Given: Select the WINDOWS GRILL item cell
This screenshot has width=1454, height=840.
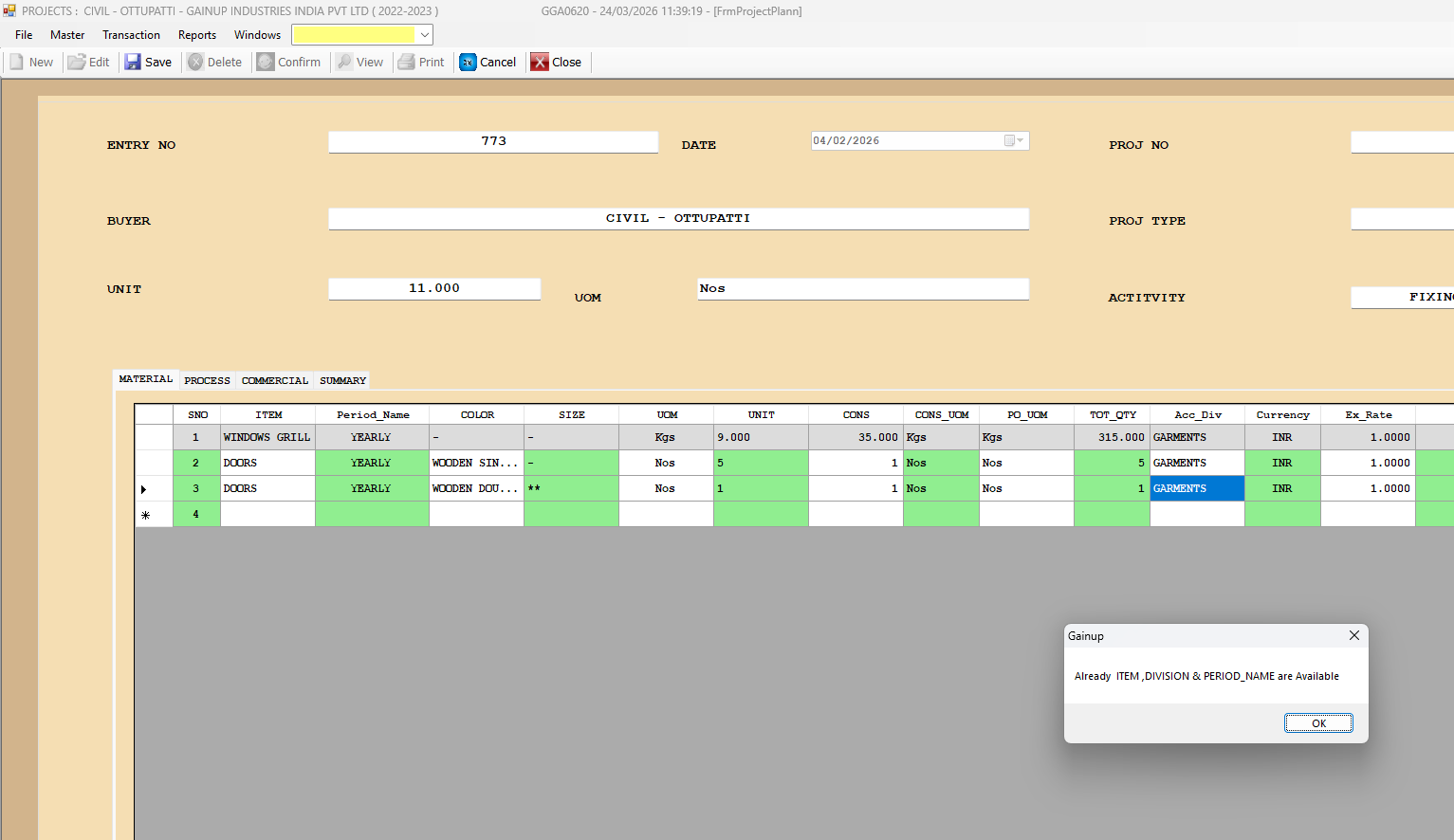Looking at the screenshot, I should click(x=267, y=438).
